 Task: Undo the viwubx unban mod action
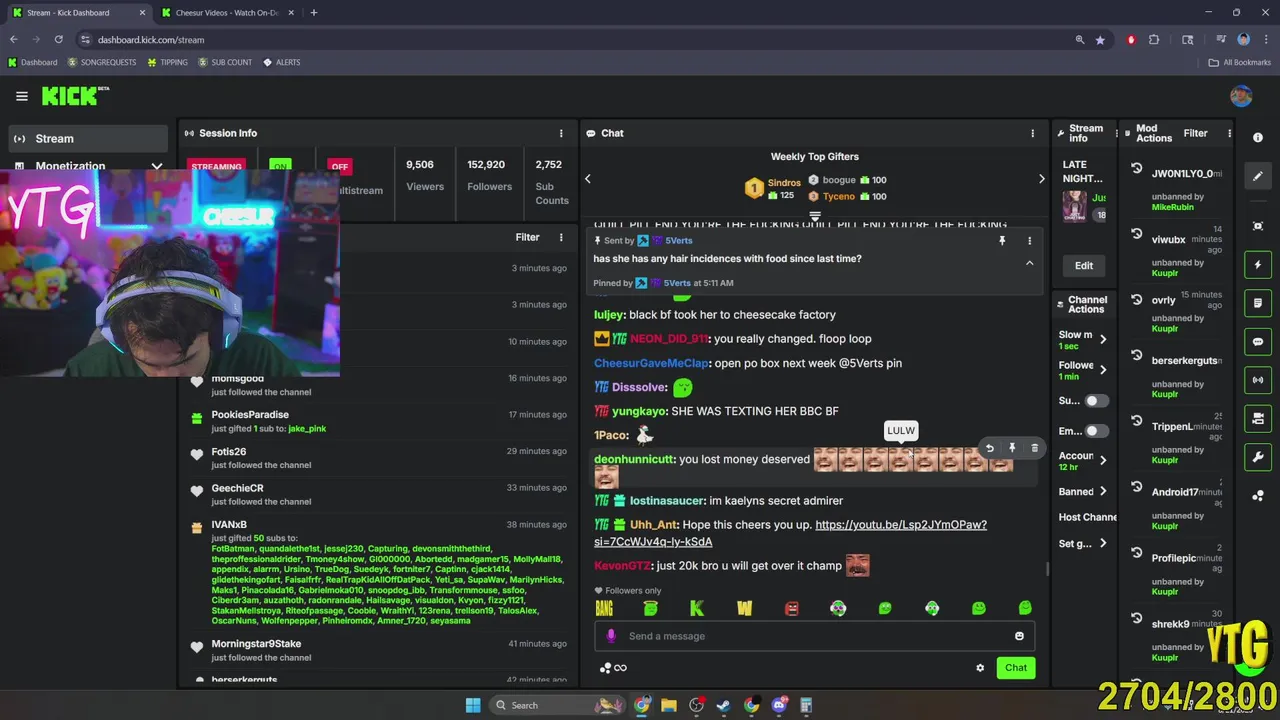click(1137, 234)
